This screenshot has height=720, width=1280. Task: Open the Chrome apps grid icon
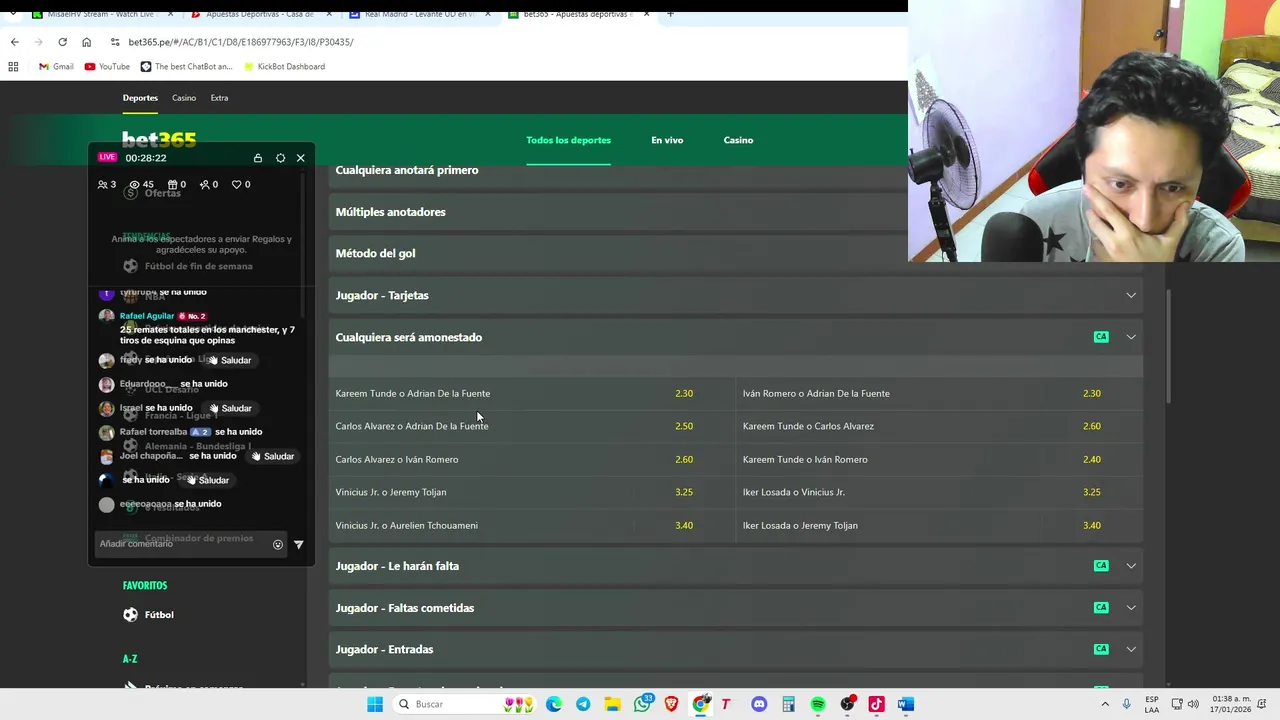pyautogui.click(x=13, y=67)
